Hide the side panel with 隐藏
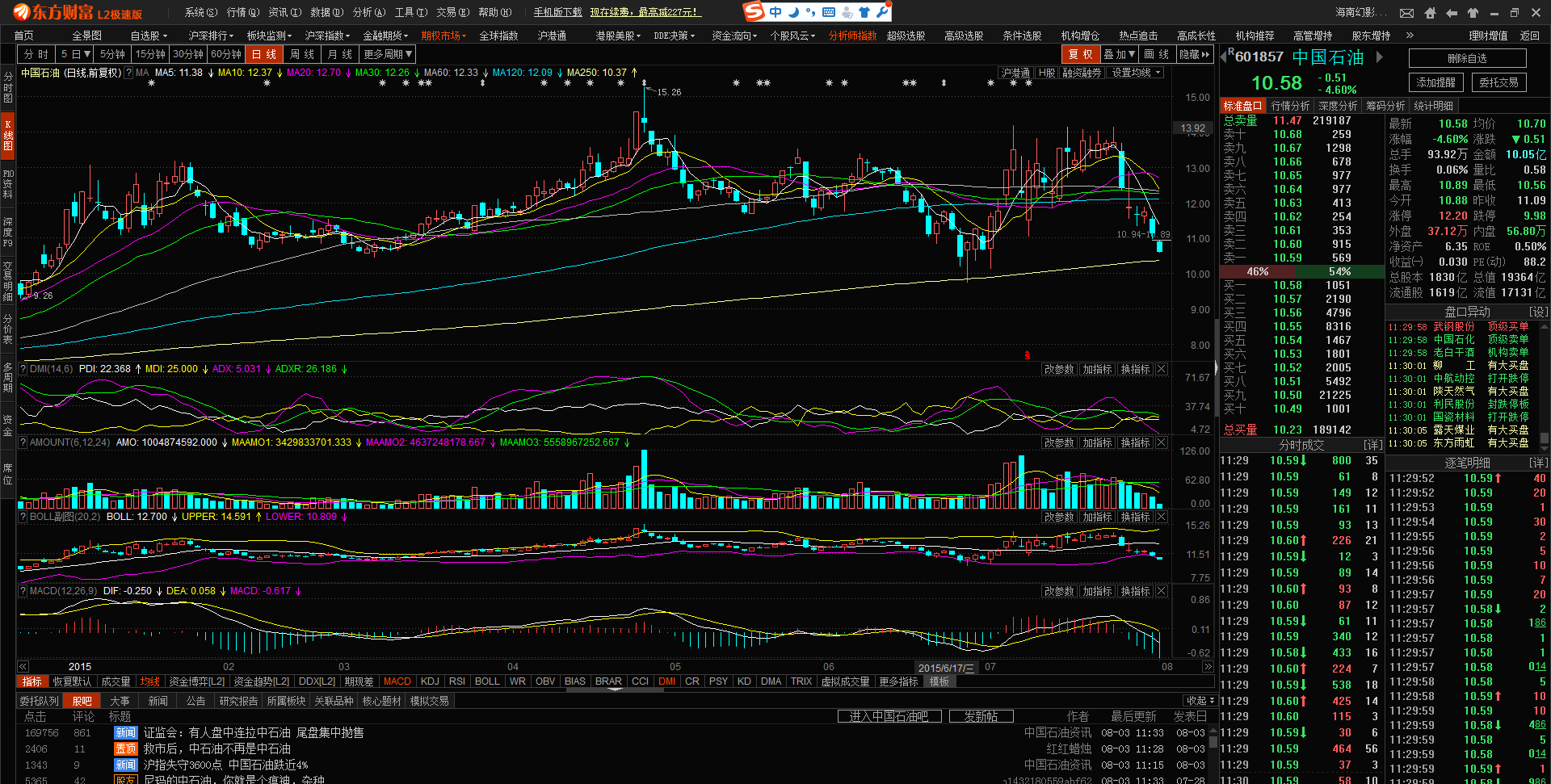 (1195, 54)
